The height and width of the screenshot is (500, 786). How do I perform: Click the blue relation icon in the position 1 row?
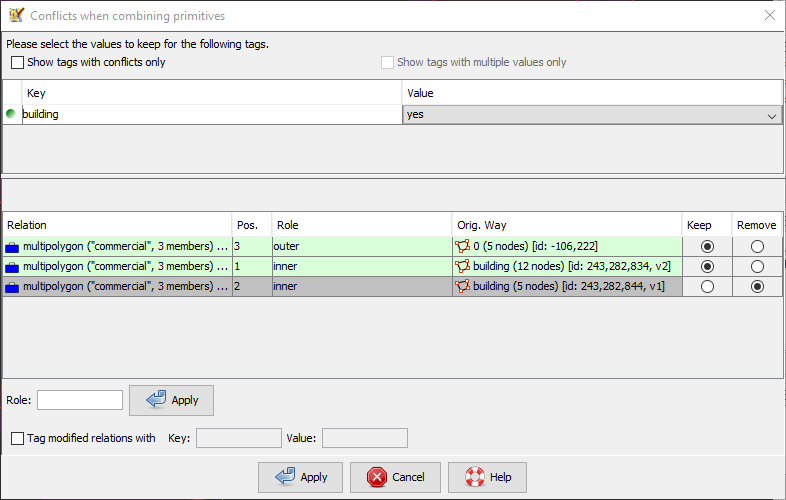point(12,267)
